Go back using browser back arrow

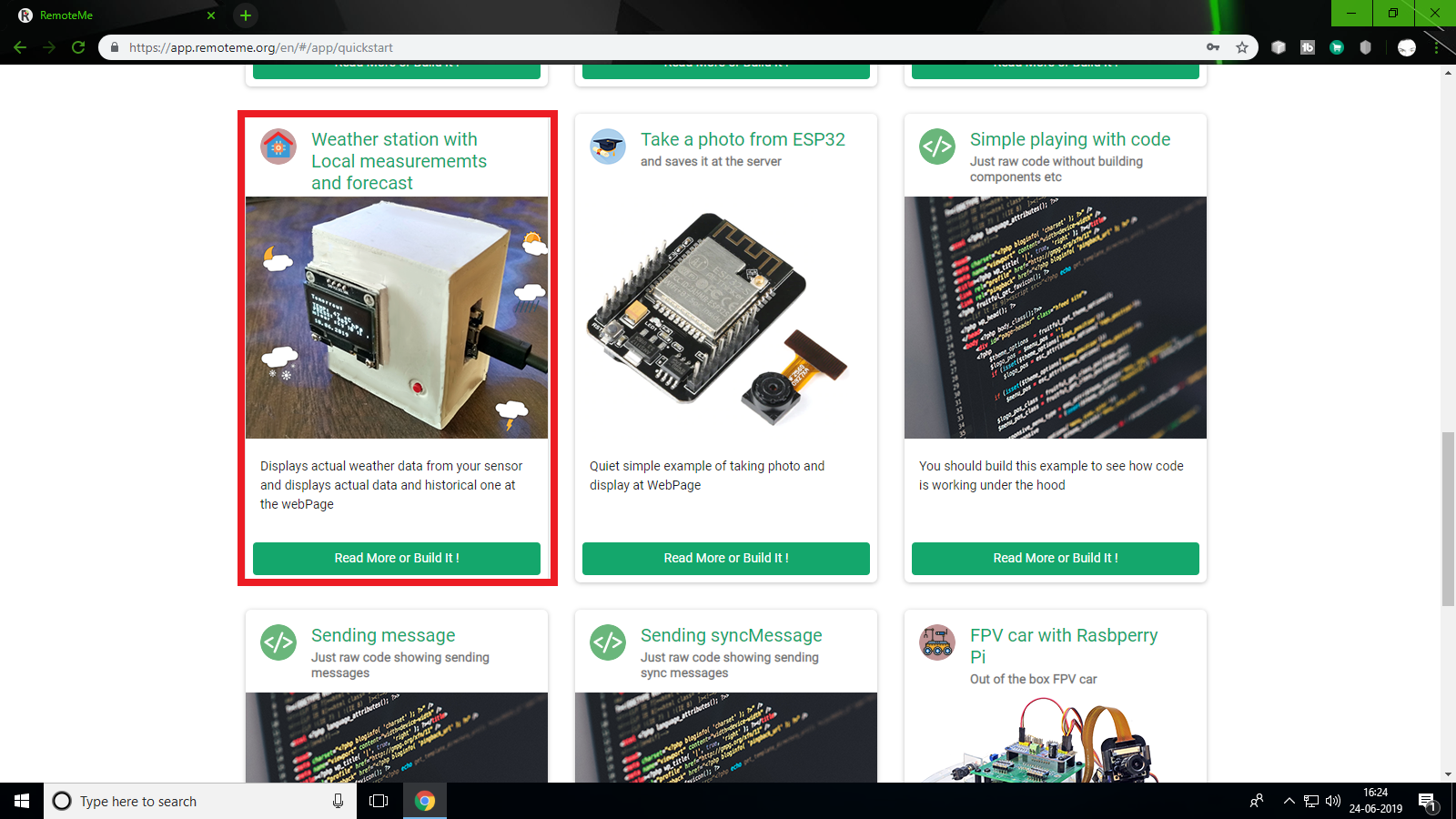[20, 47]
